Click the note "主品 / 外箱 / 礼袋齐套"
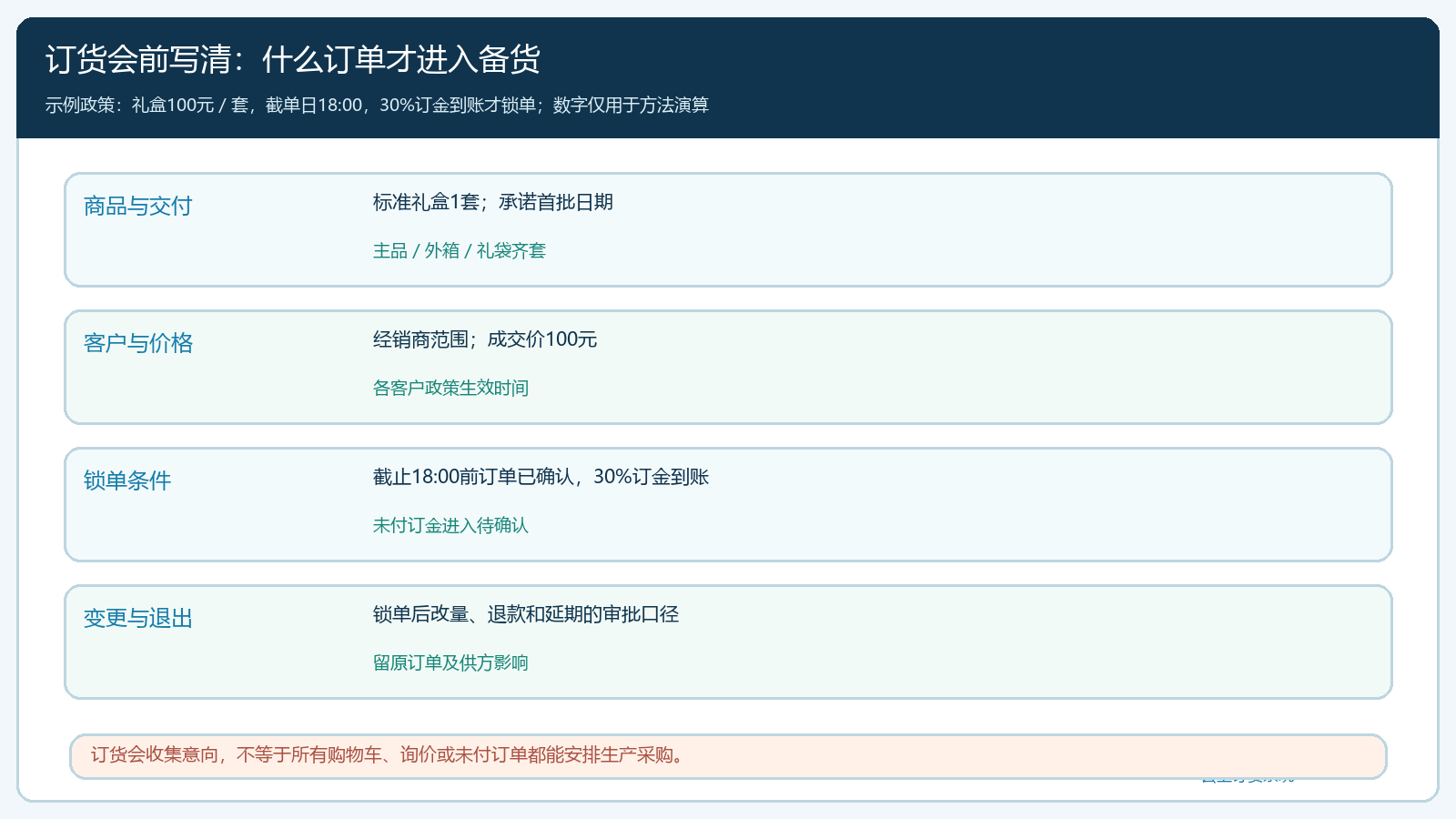 click(x=460, y=250)
